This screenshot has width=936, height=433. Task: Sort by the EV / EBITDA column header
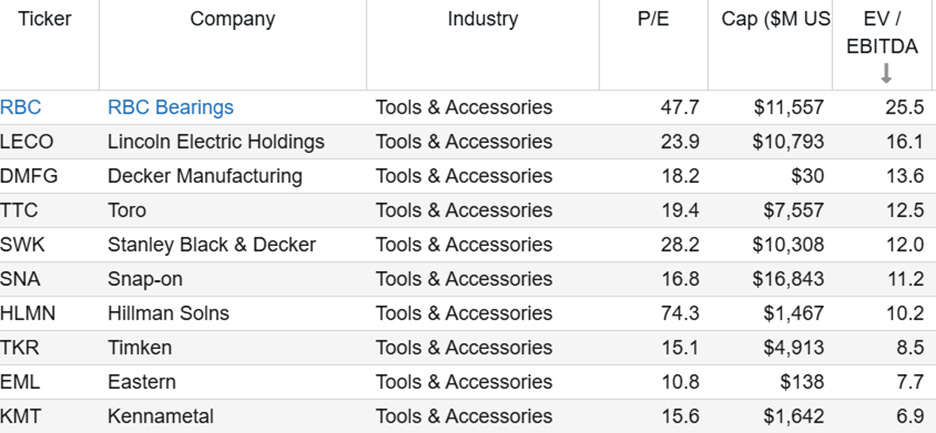pyautogui.click(x=882, y=33)
